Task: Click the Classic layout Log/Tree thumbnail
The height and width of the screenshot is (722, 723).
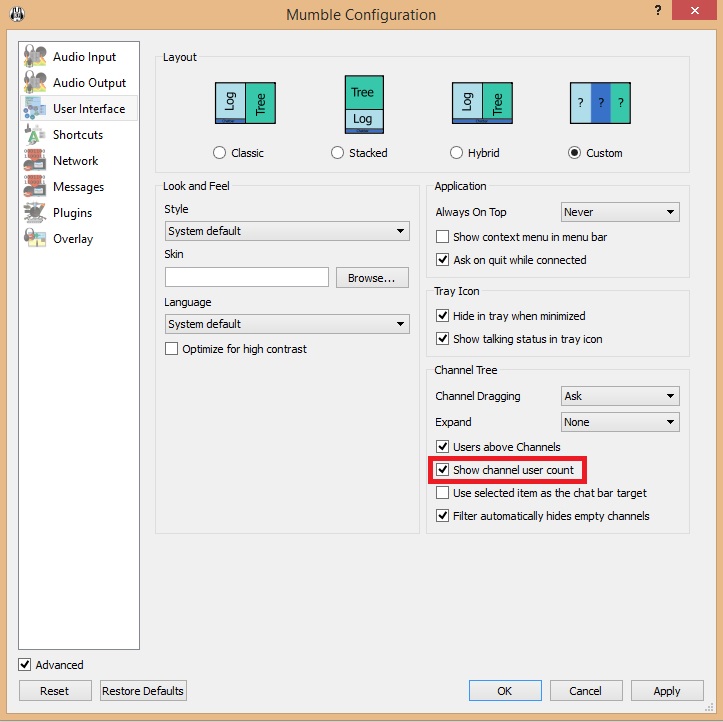Action: (x=245, y=103)
